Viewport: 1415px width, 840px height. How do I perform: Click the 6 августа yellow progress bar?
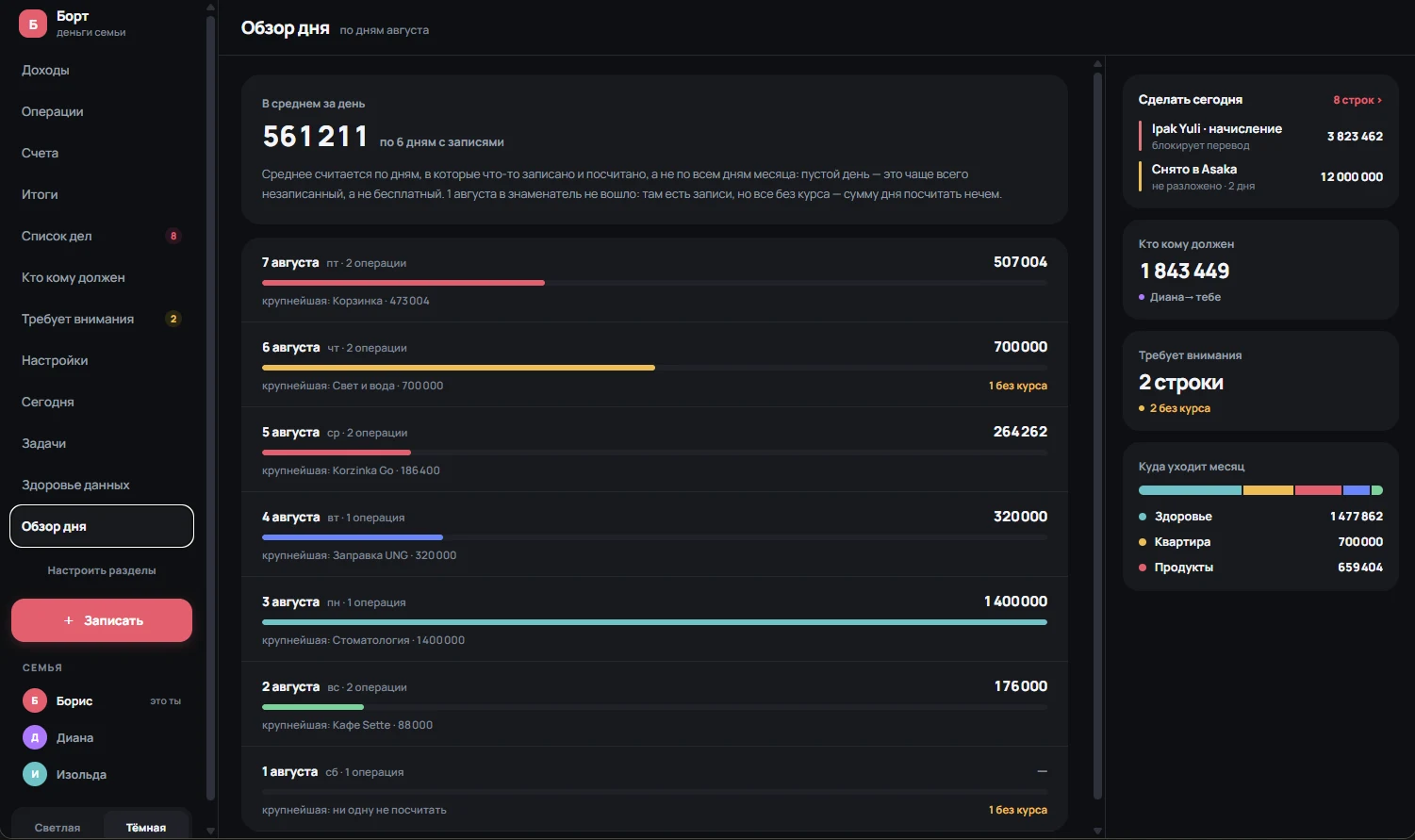click(x=458, y=368)
